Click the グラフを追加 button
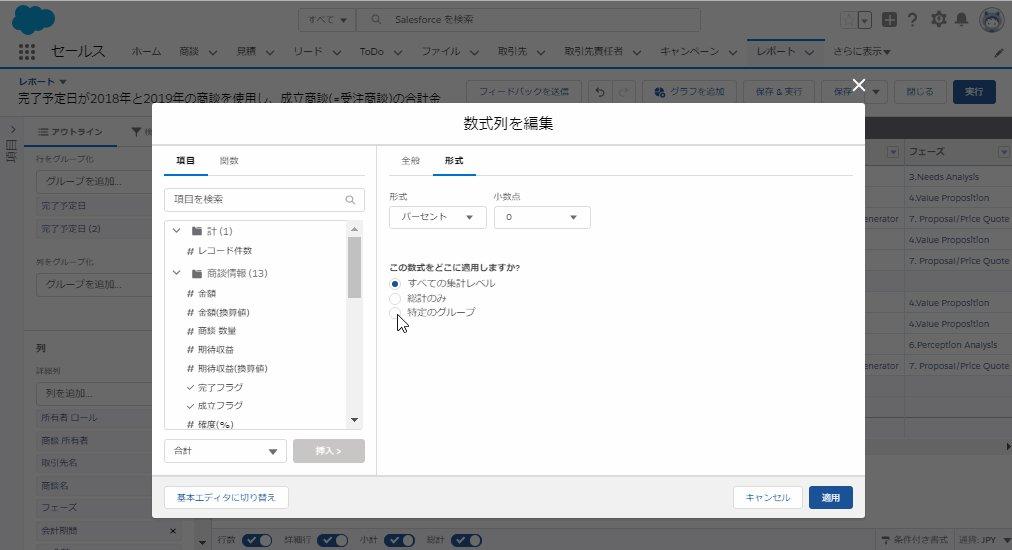 689,92
